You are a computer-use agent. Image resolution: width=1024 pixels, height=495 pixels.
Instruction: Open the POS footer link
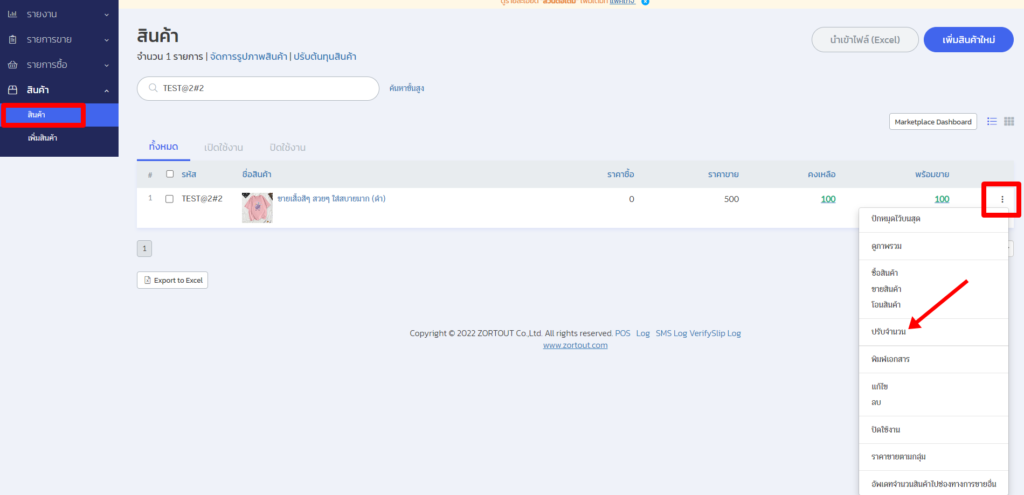(x=622, y=333)
